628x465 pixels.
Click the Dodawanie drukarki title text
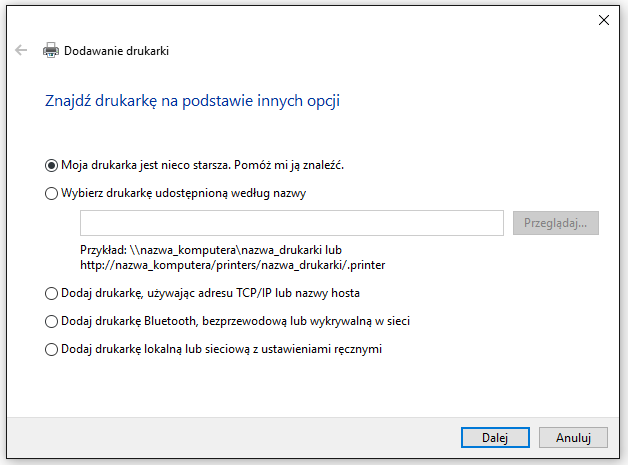pos(116,51)
